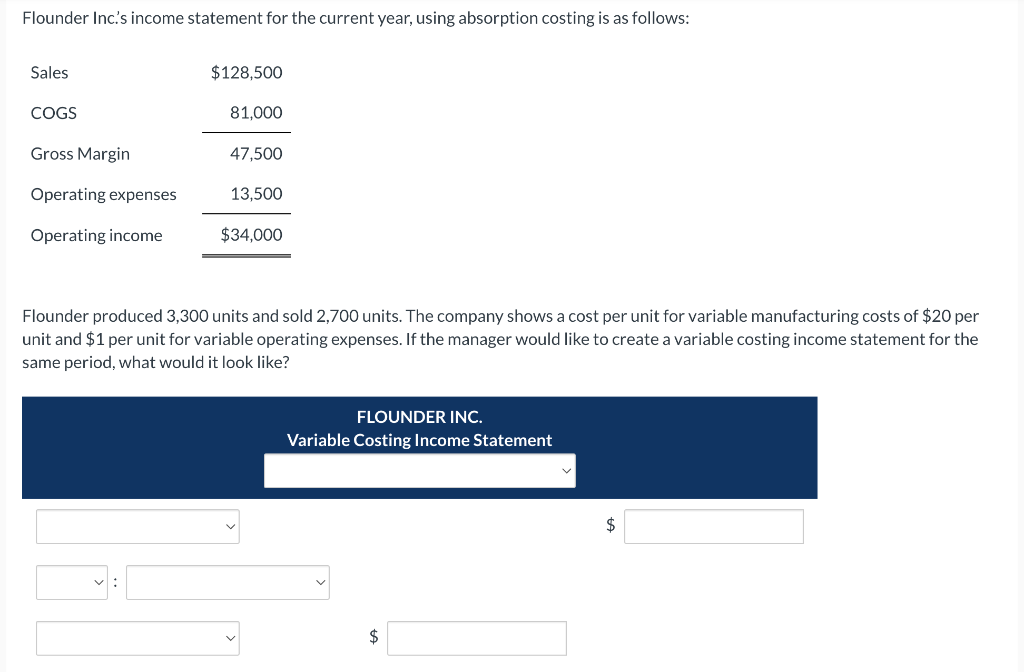Click the dollar sign beside the bottom amount field
The width and height of the screenshot is (1024, 672).
click(372, 638)
